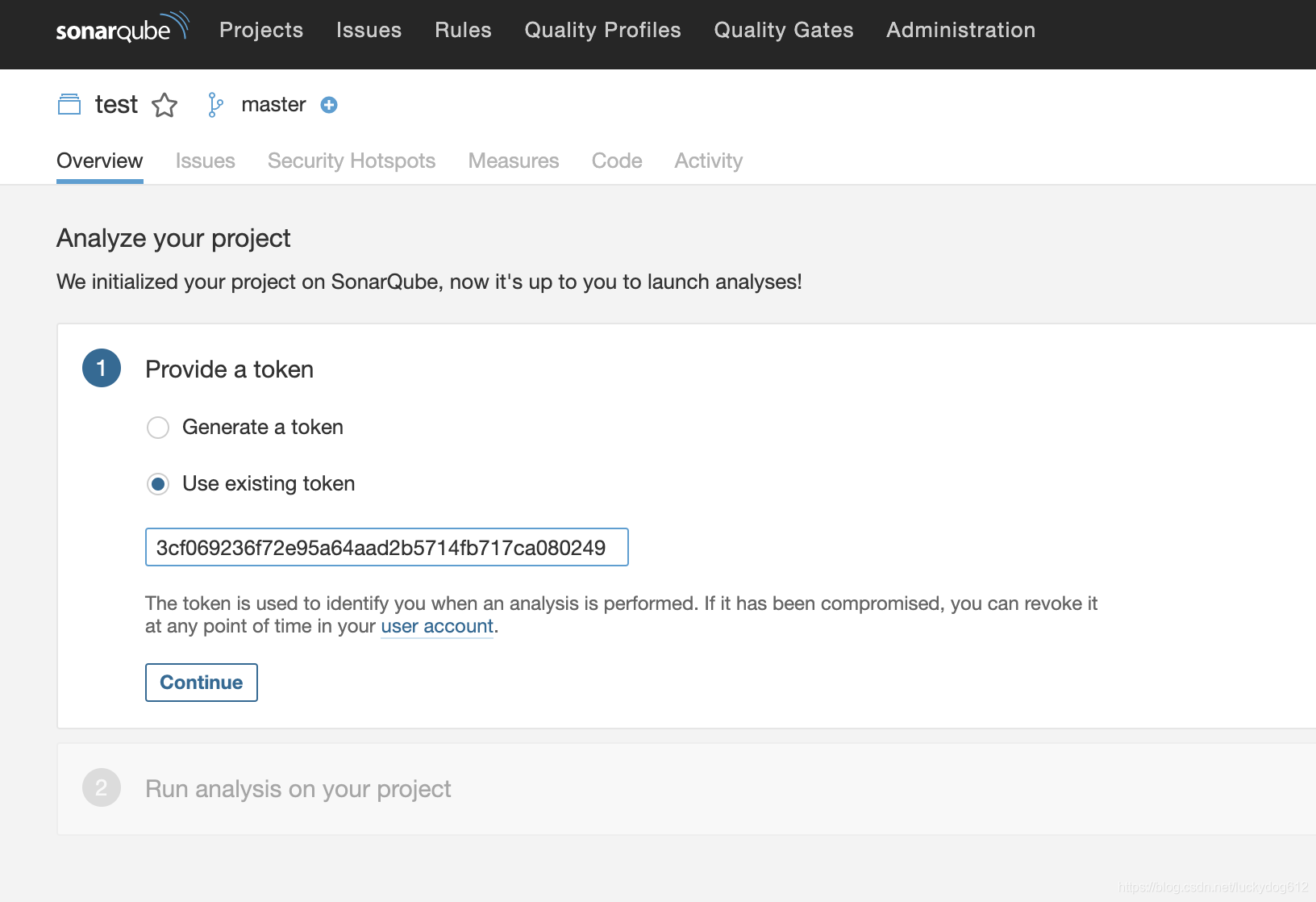Click the Use existing token label
Viewport: 1316px width, 902px height.
[x=269, y=483]
